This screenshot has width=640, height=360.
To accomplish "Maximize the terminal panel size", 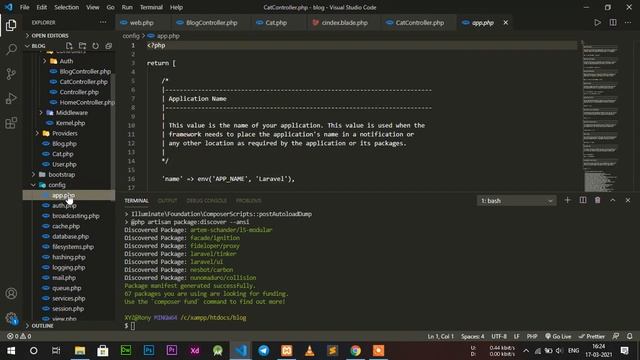I will 613,200.
